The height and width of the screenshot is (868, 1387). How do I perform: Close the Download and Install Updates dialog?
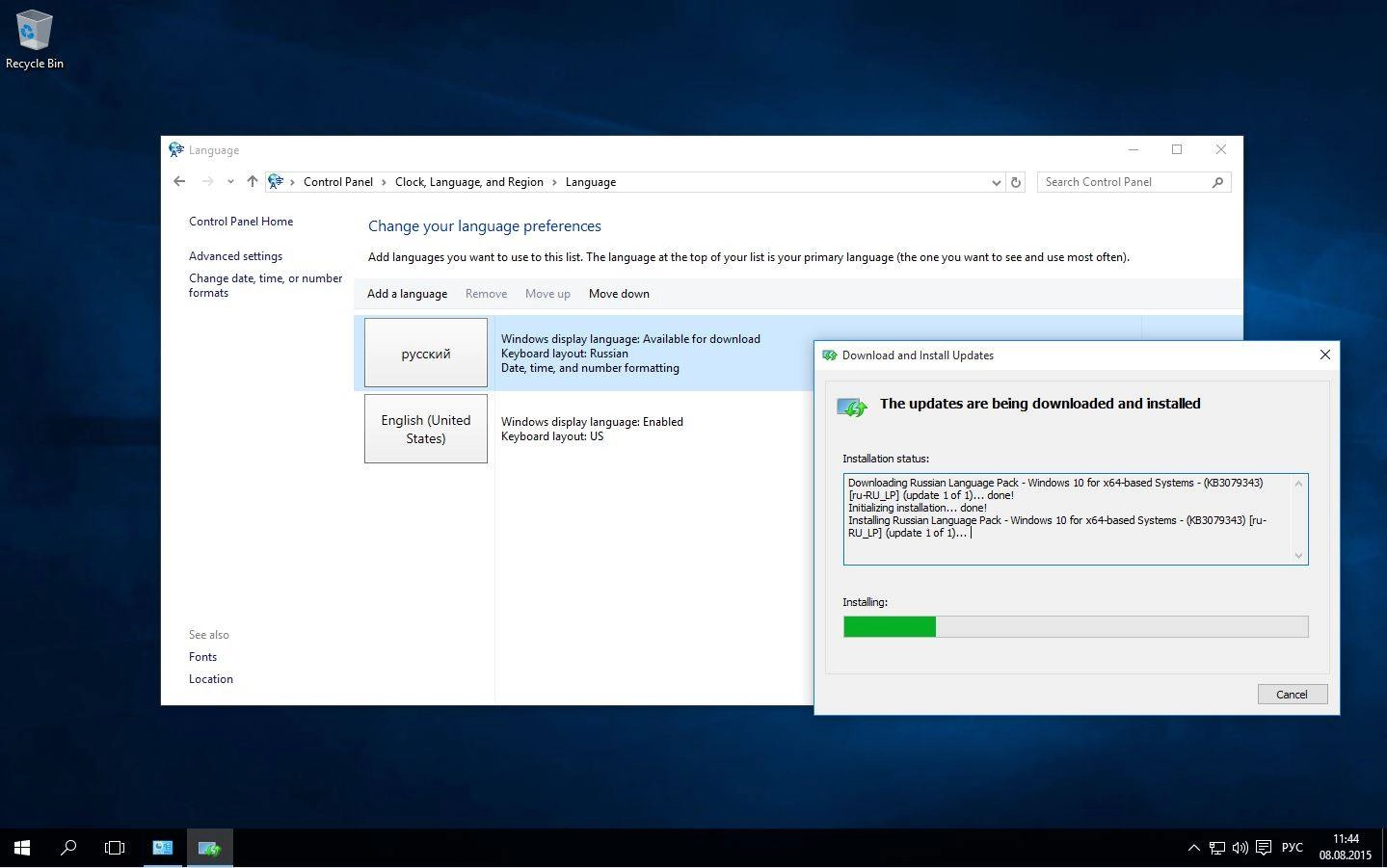pos(1324,355)
